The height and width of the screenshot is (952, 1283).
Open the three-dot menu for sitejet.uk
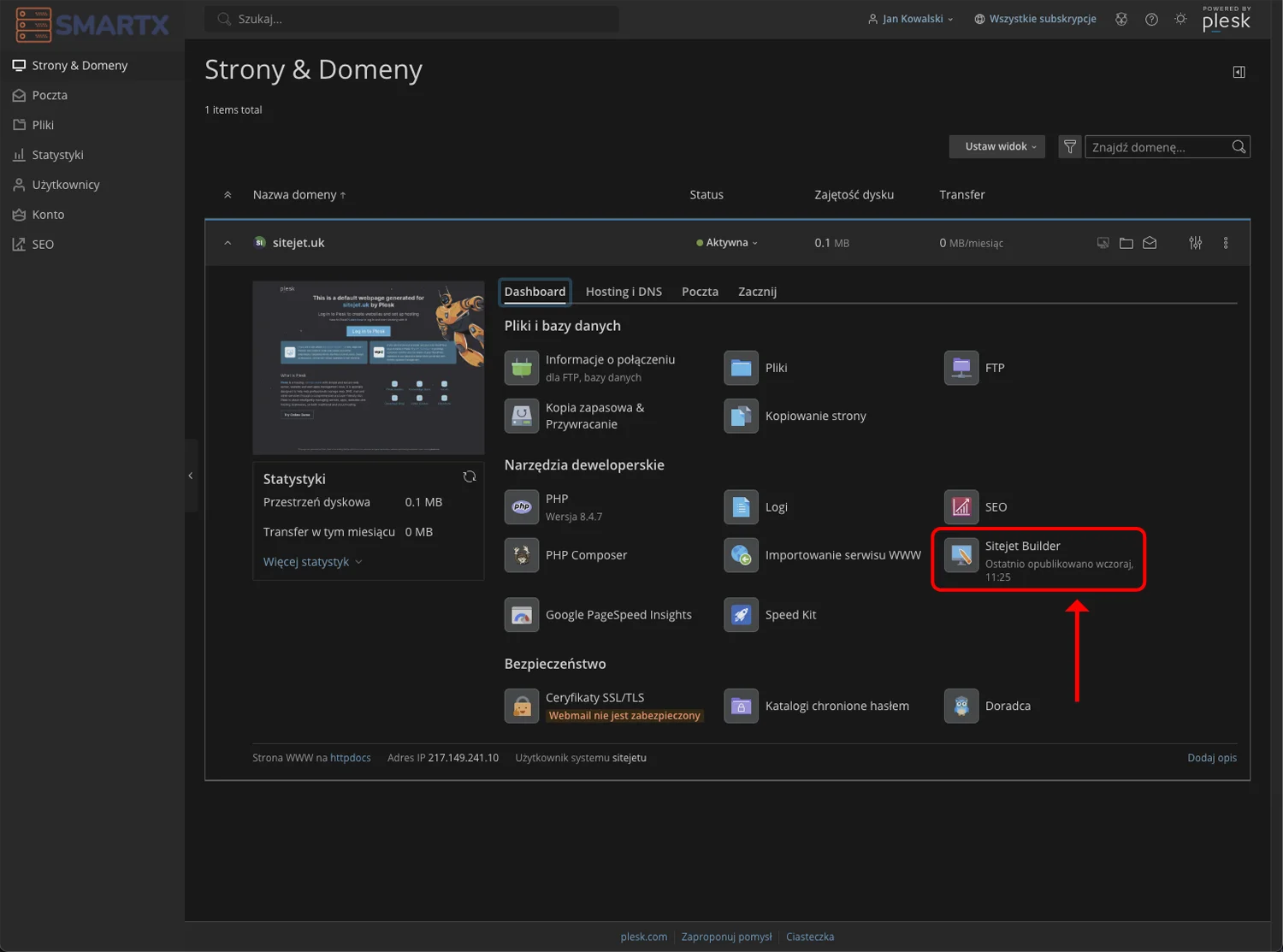(x=1226, y=242)
